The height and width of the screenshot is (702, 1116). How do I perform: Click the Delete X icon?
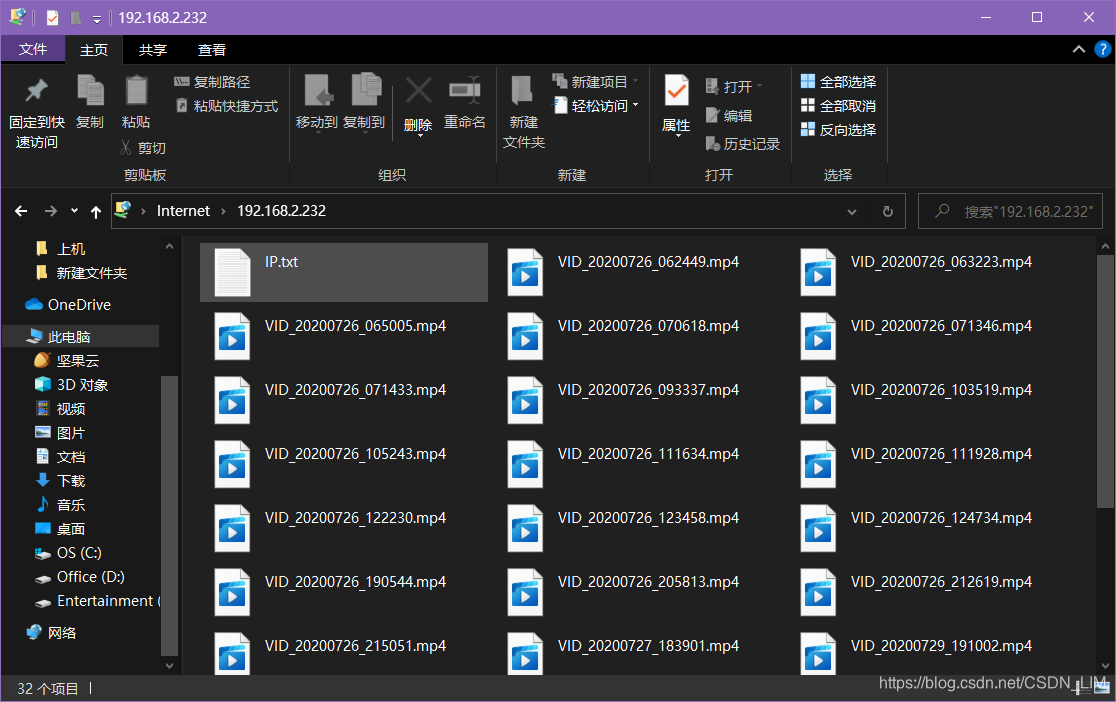click(x=418, y=91)
